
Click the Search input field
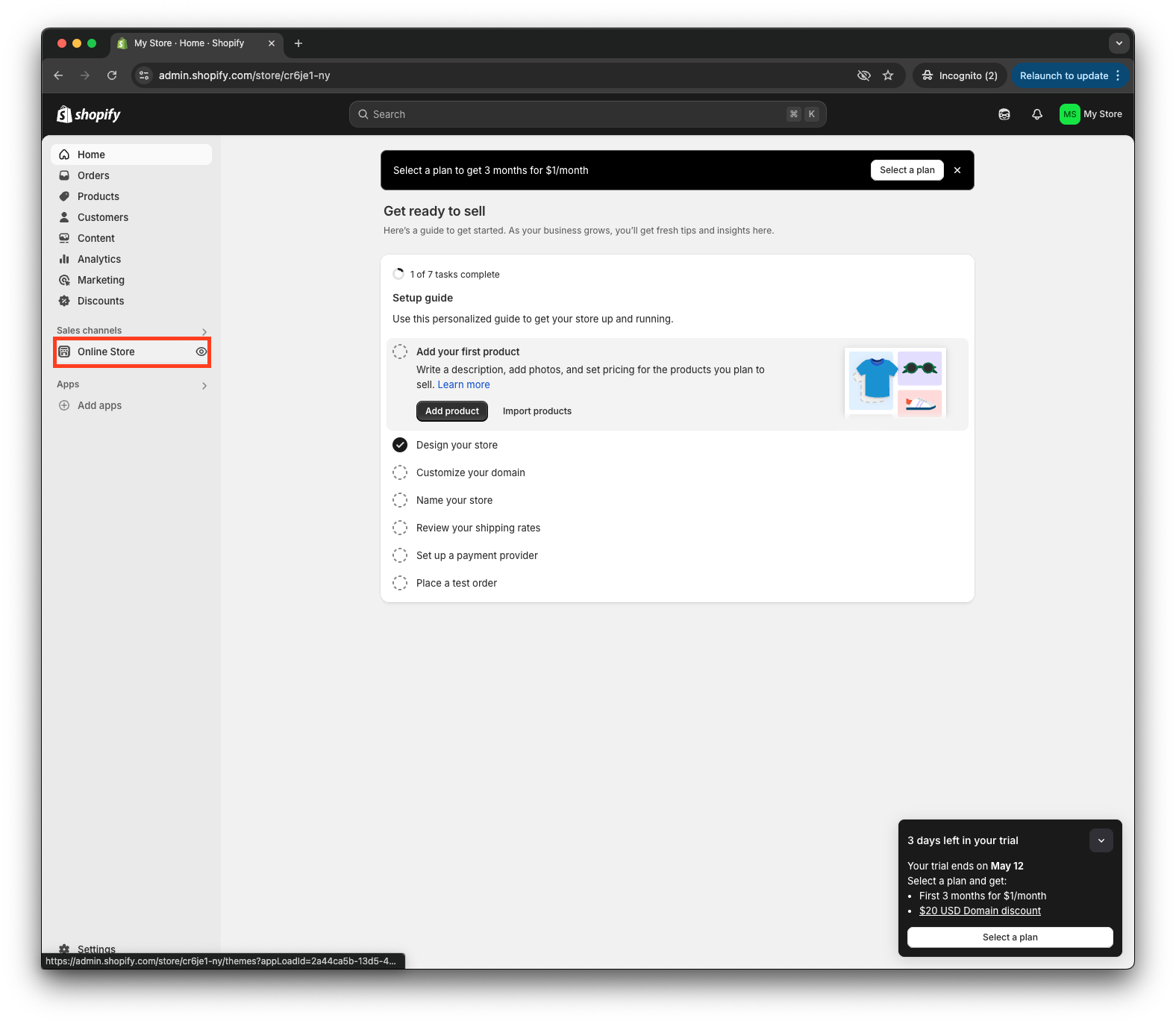575,114
